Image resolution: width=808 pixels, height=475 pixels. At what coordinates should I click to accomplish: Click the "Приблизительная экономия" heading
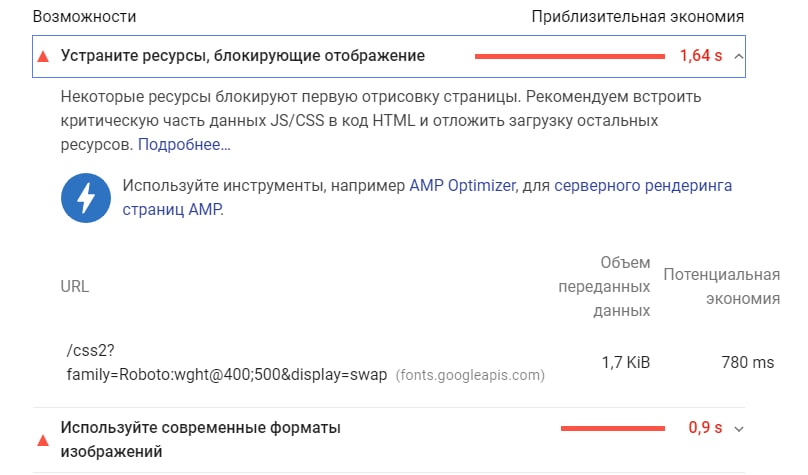[637, 17]
